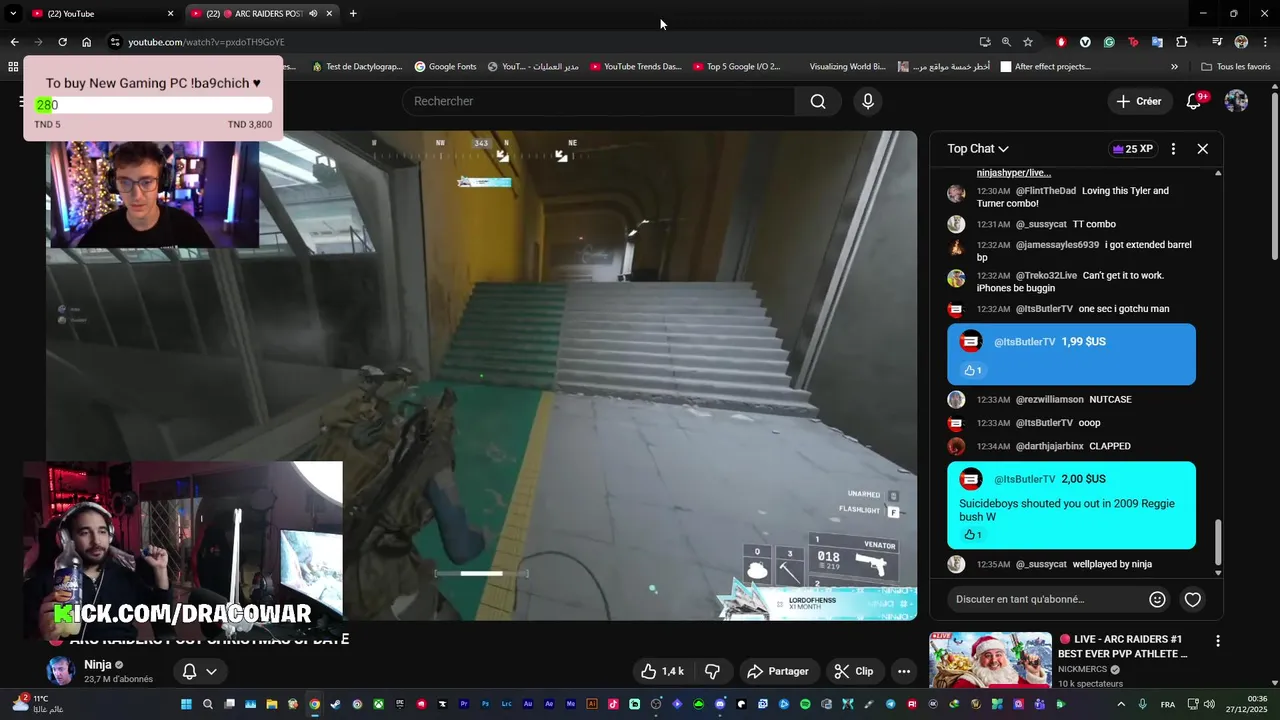
Task: Dislike the video with thumbs down
Action: click(x=713, y=671)
